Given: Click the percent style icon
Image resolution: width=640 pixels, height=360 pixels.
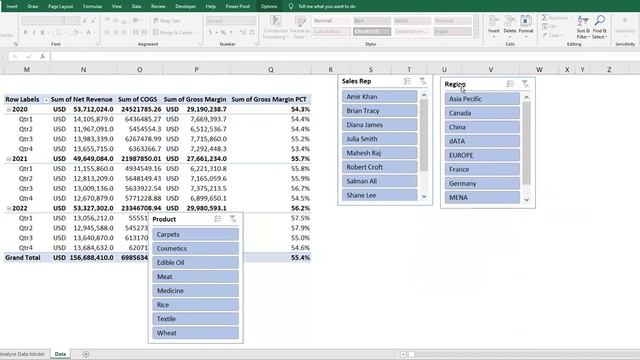Looking at the screenshot, I should click(x=223, y=32).
